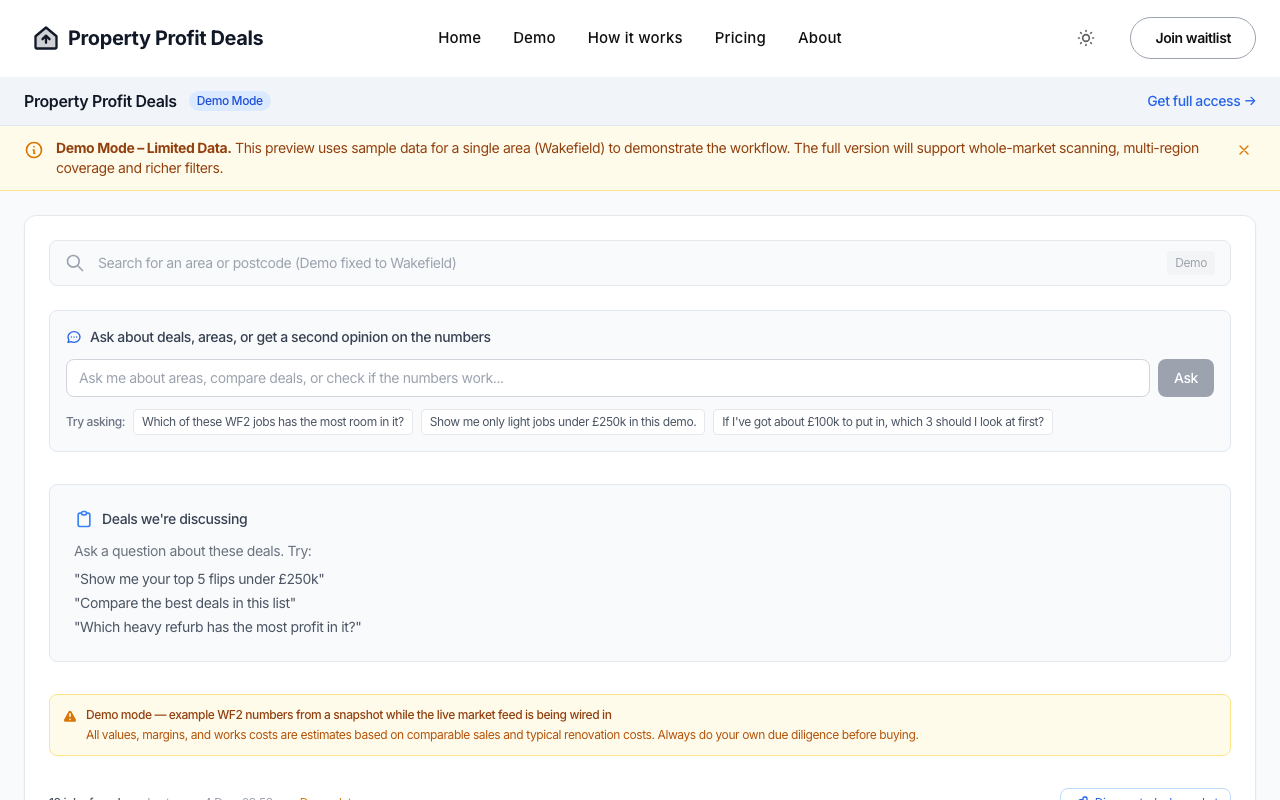Open the Pricing nav item
Image resolution: width=1280 pixels, height=800 pixels.
click(x=740, y=38)
